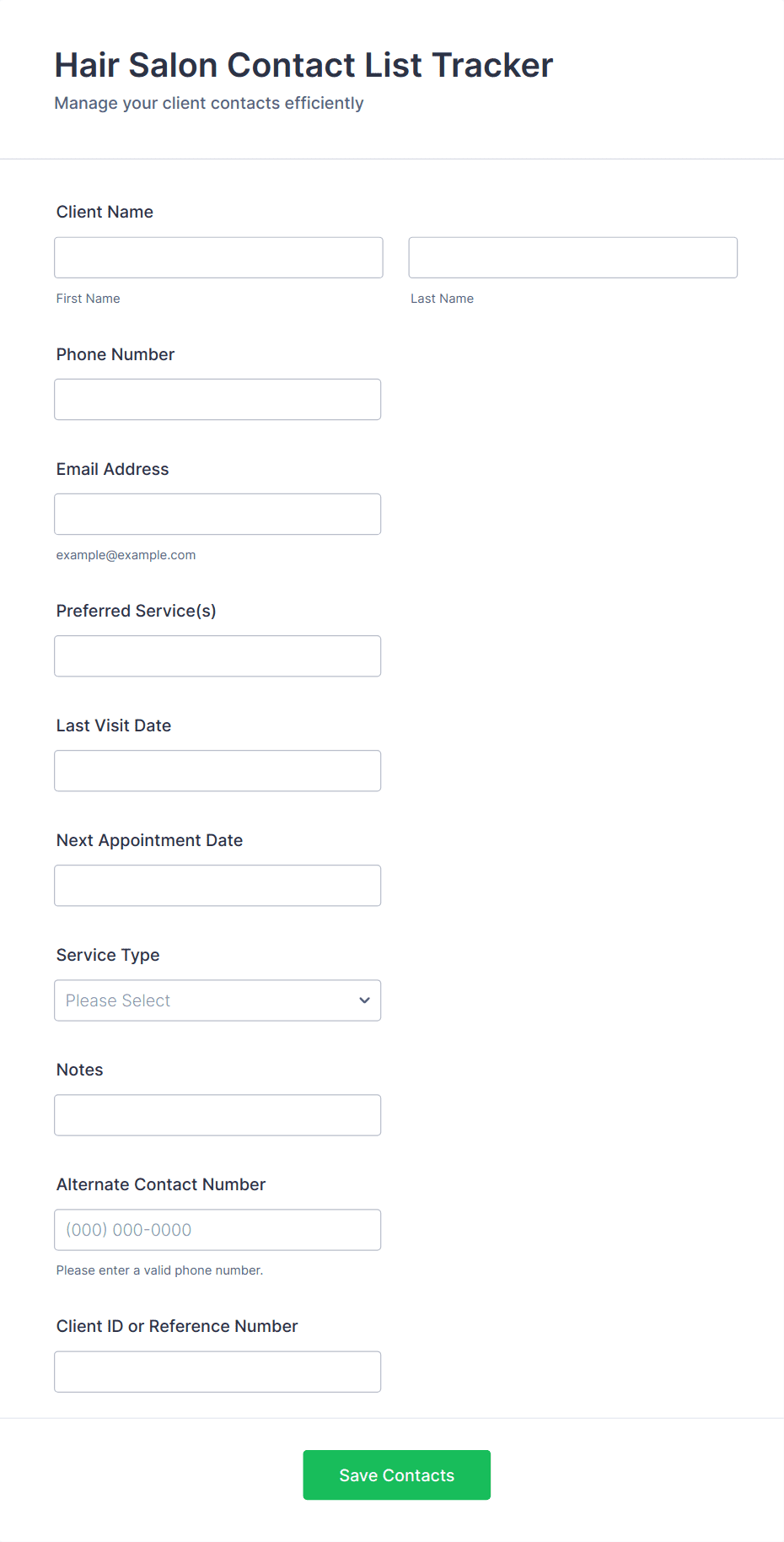Click the 'Please enter a valid phone number' hint
784x1542 pixels.
coord(159,1270)
